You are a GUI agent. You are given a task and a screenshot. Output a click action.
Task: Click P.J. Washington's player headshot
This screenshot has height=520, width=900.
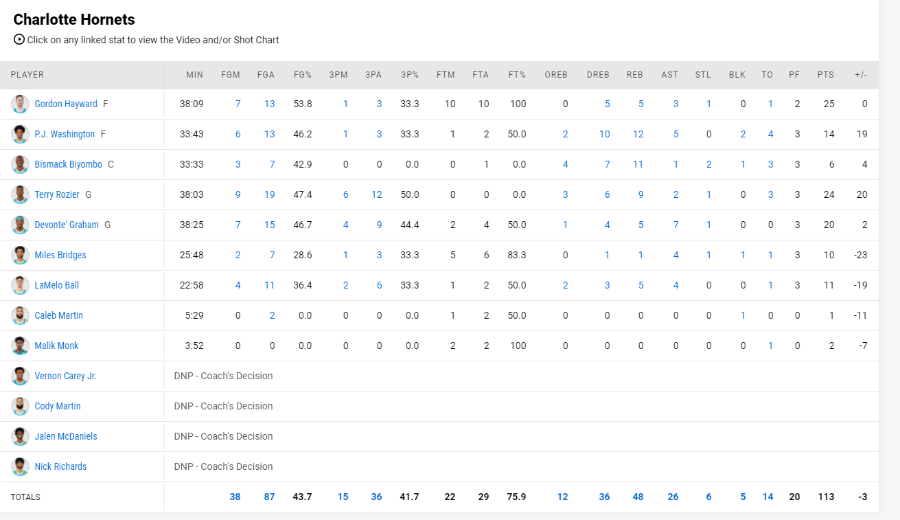20,134
